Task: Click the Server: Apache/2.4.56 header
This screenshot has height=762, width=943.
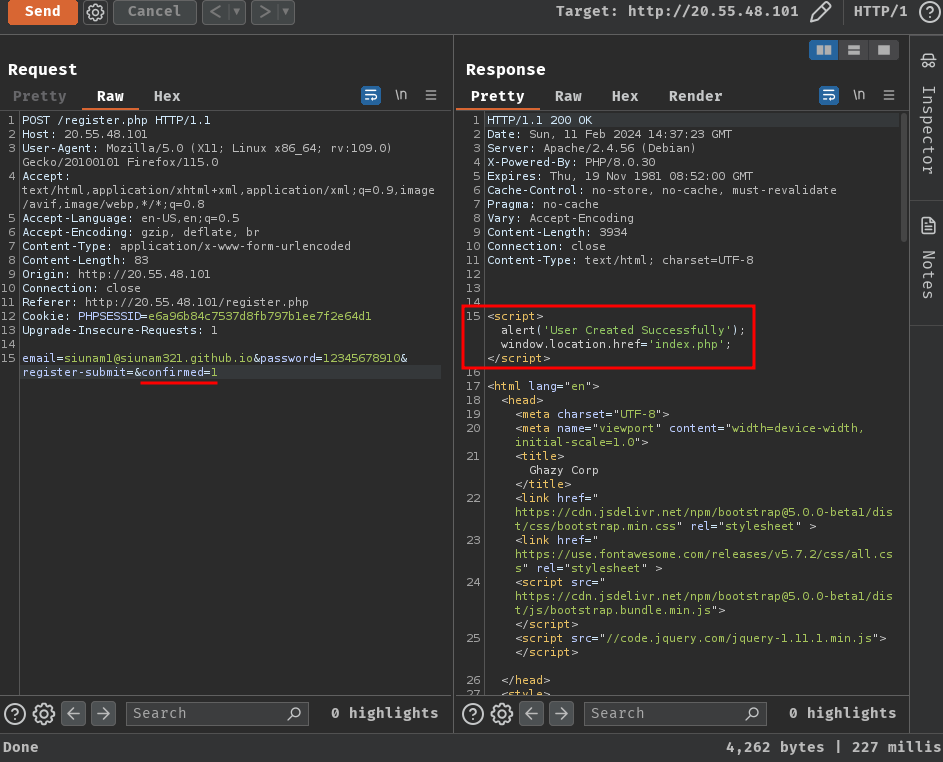Action: tap(591, 148)
